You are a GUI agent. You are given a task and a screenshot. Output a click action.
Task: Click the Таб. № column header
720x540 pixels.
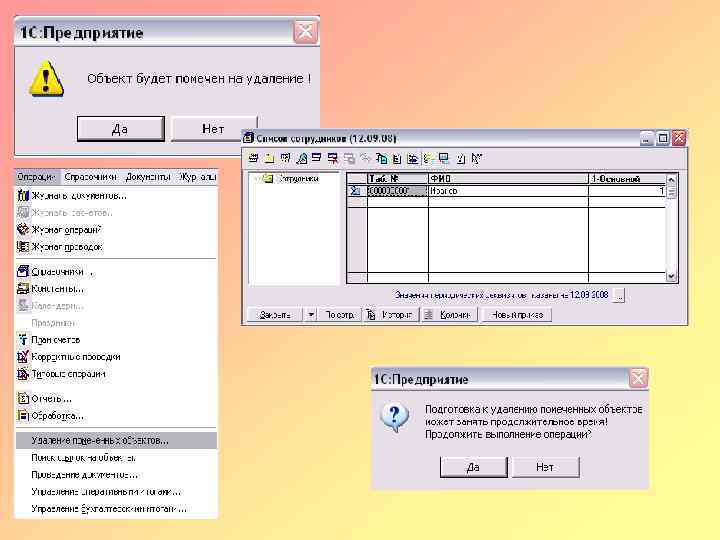click(x=398, y=179)
